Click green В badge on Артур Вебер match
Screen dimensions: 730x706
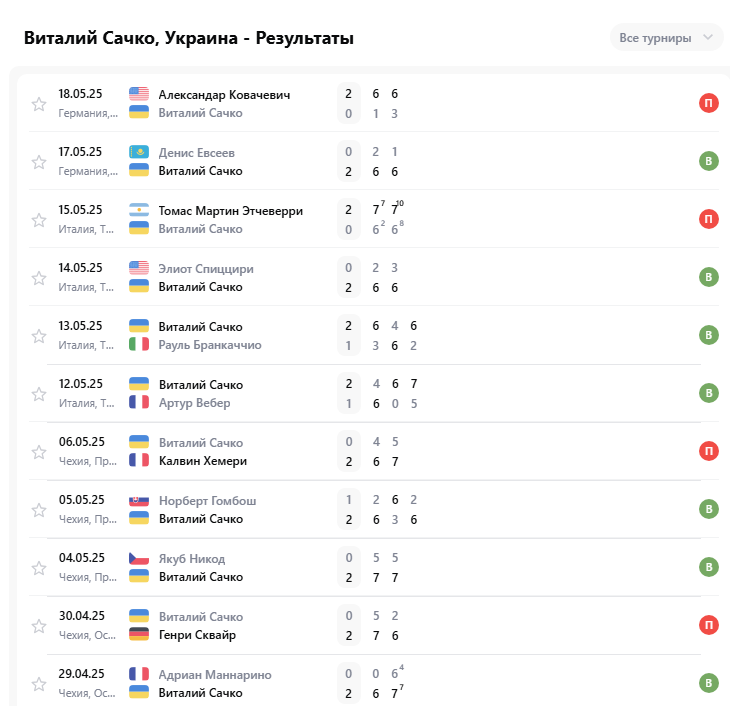[709, 393]
